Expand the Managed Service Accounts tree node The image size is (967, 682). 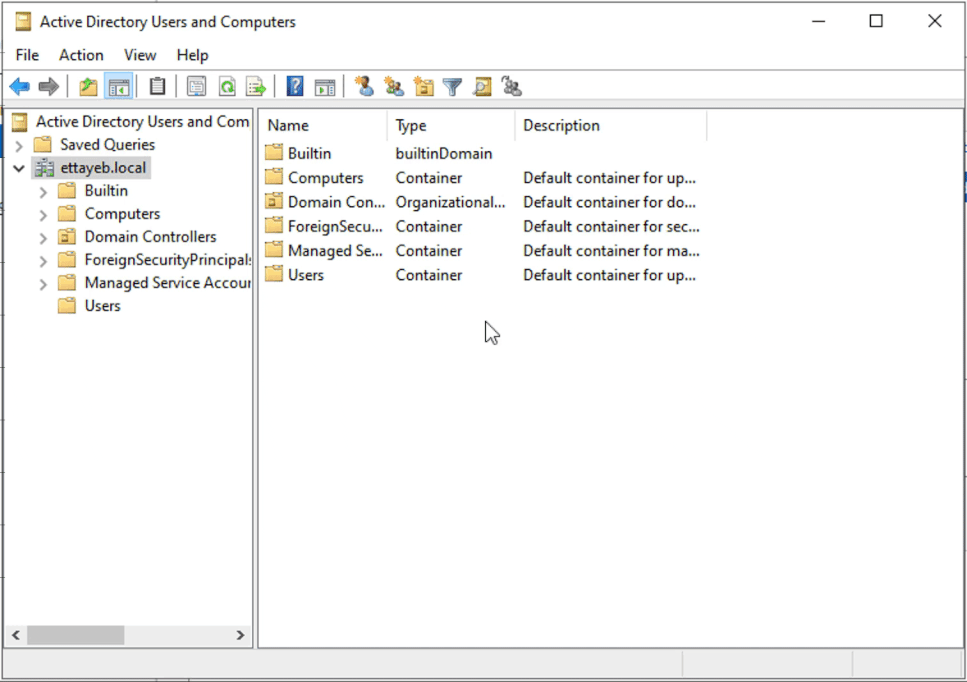click(43, 284)
